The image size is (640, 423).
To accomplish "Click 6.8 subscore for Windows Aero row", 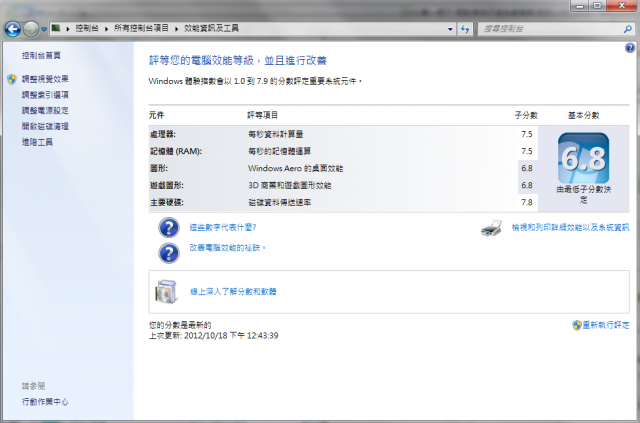I will tap(527, 168).
